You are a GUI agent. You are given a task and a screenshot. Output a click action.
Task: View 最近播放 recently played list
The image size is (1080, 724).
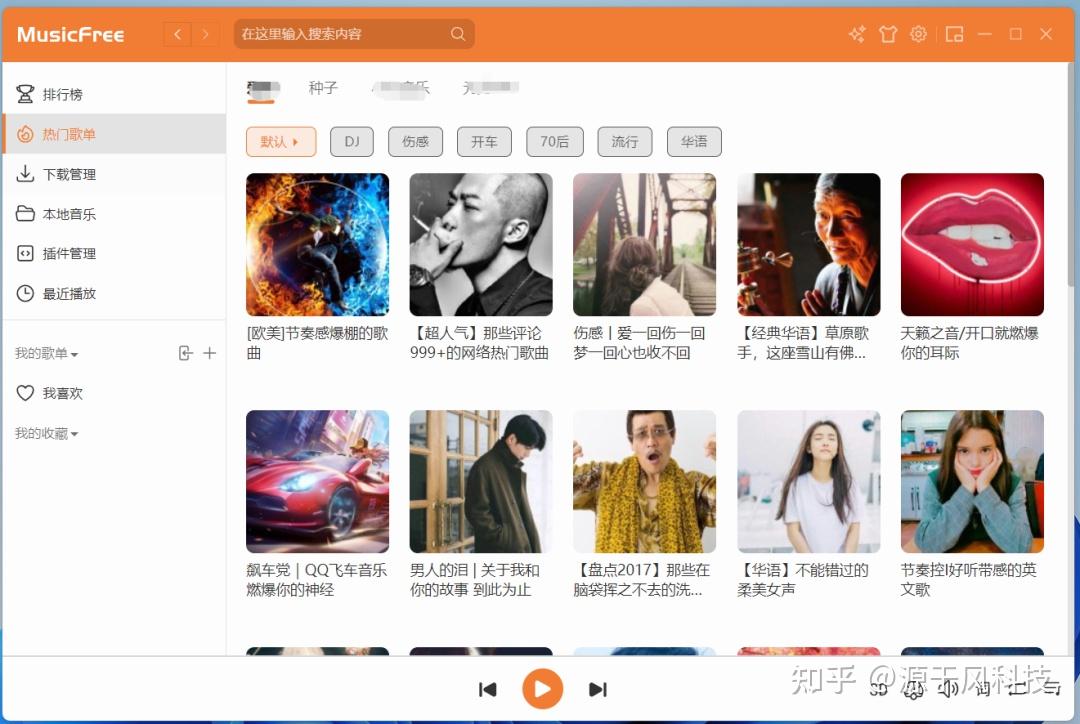(65, 293)
